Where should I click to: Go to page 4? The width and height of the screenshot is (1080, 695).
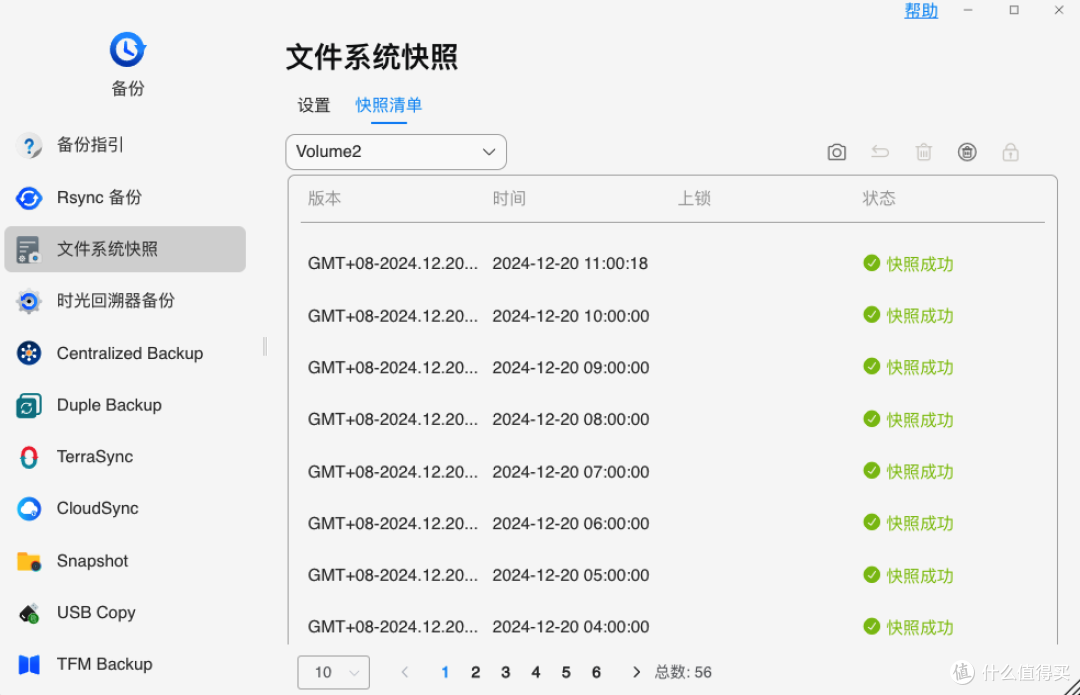[536, 672]
